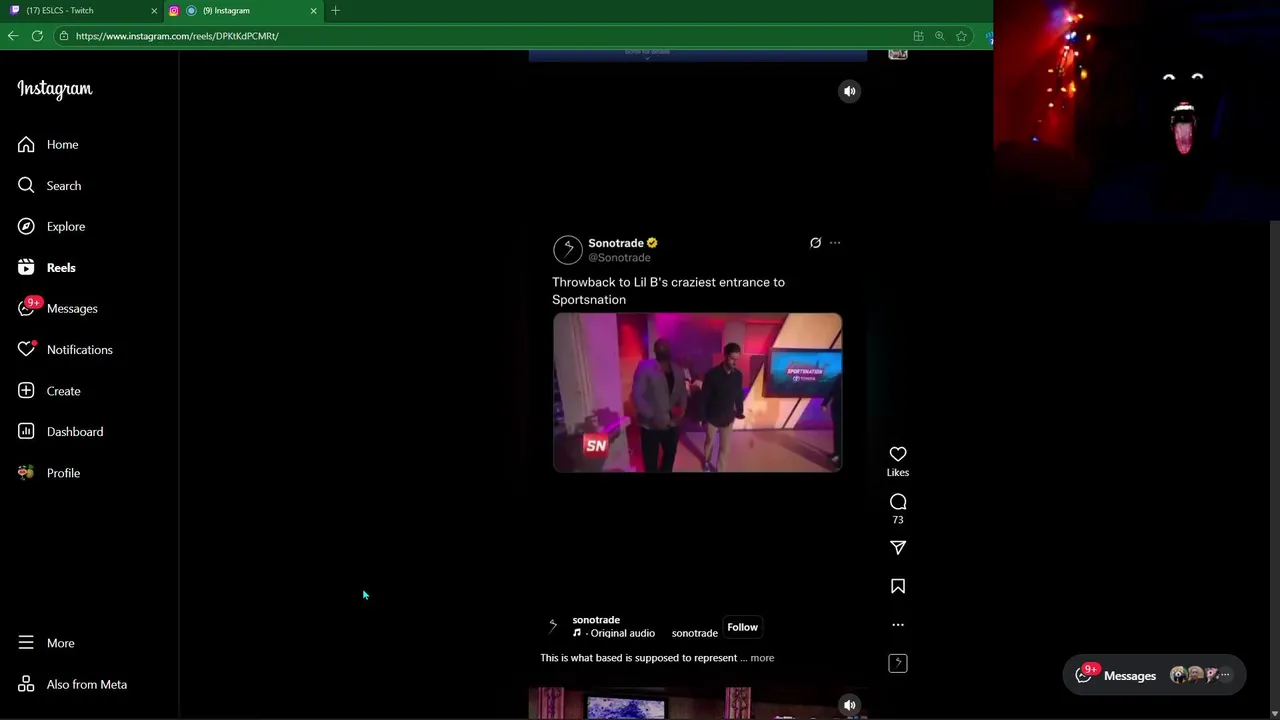Go back in the browser
This screenshot has height=720, width=1280.
pyautogui.click(x=12, y=36)
